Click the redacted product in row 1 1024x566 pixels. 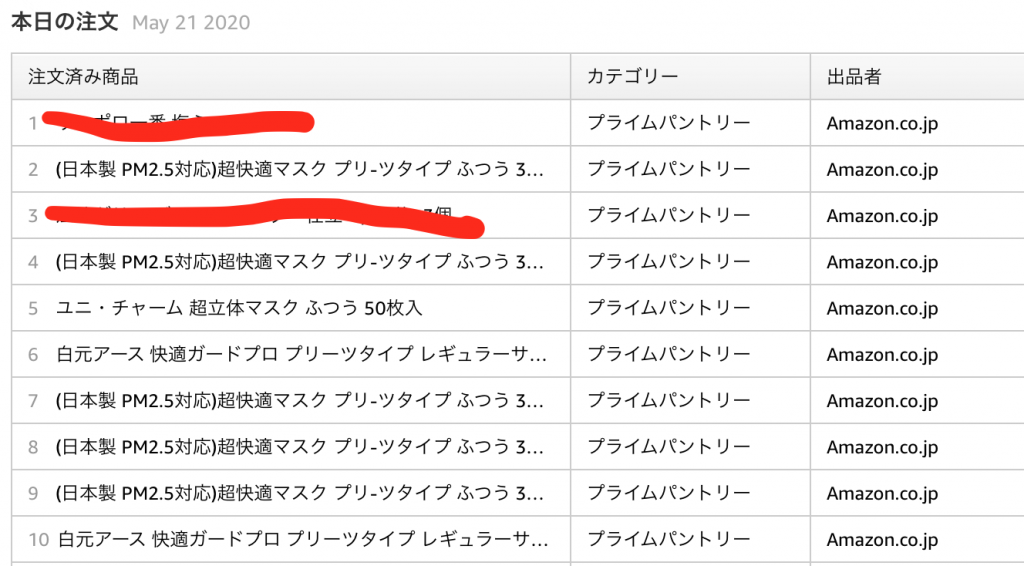pos(178,123)
